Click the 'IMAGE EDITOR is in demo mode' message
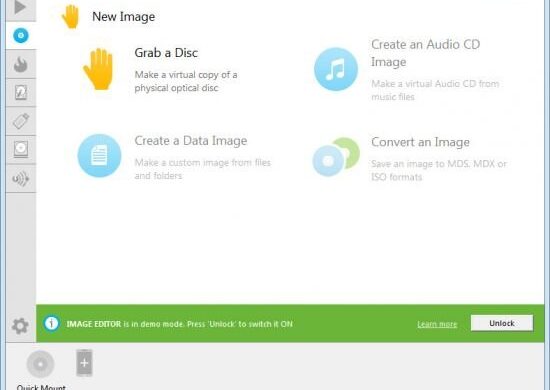Image resolution: width=550 pixels, height=390 pixels. [x=179, y=324]
